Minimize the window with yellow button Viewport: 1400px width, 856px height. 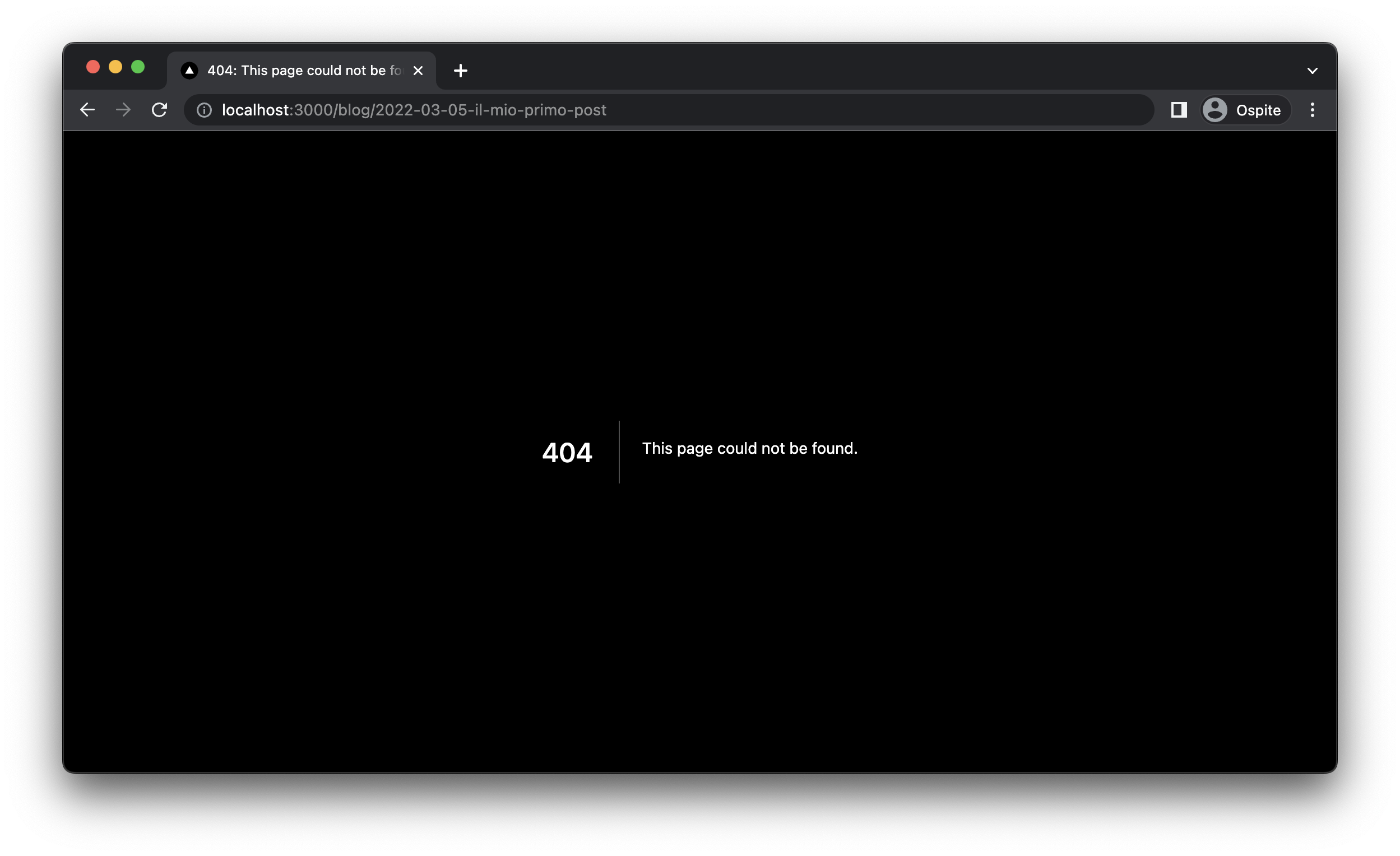point(115,67)
